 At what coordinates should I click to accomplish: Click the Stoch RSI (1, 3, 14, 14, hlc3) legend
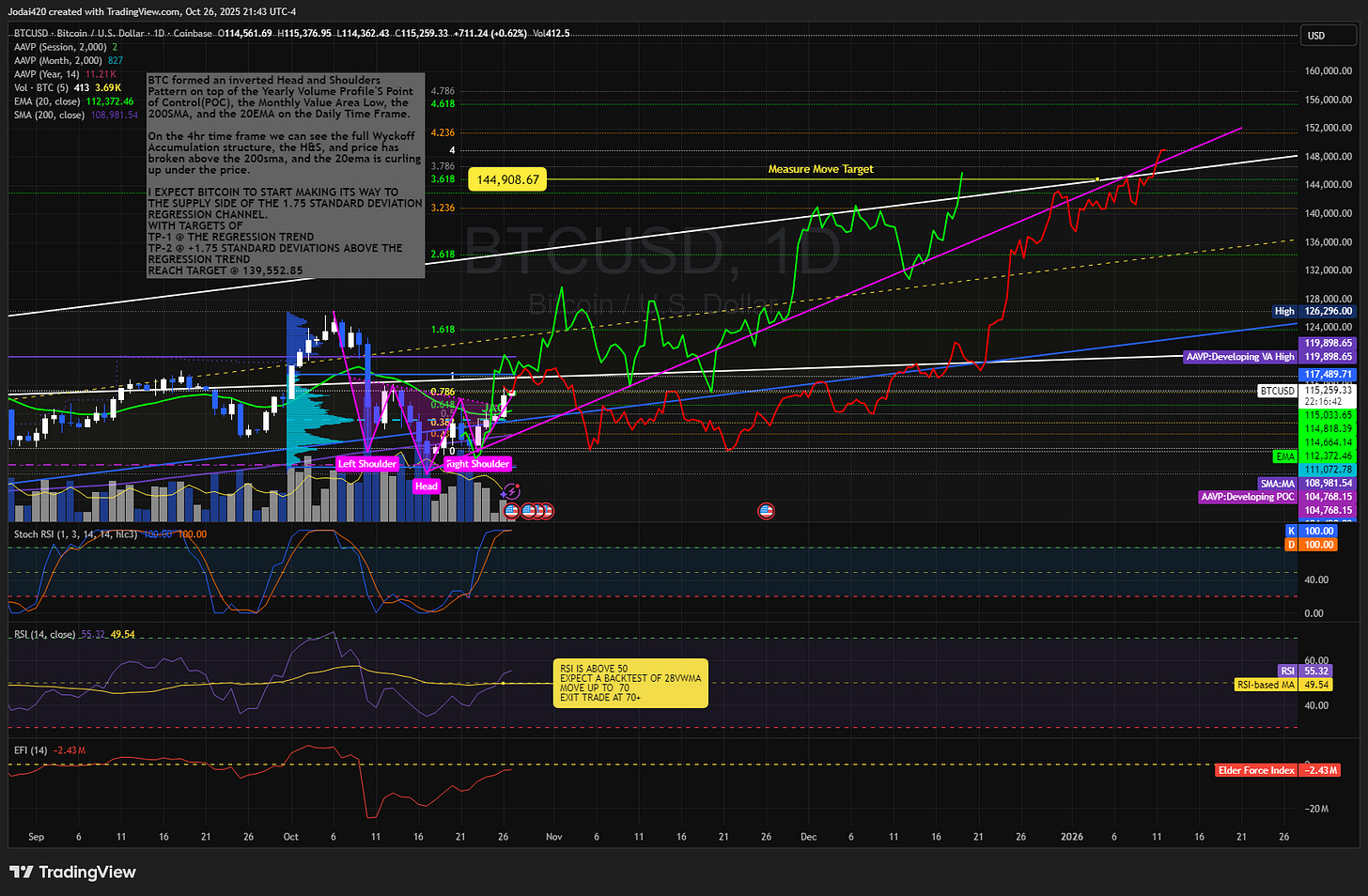[110, 534]
